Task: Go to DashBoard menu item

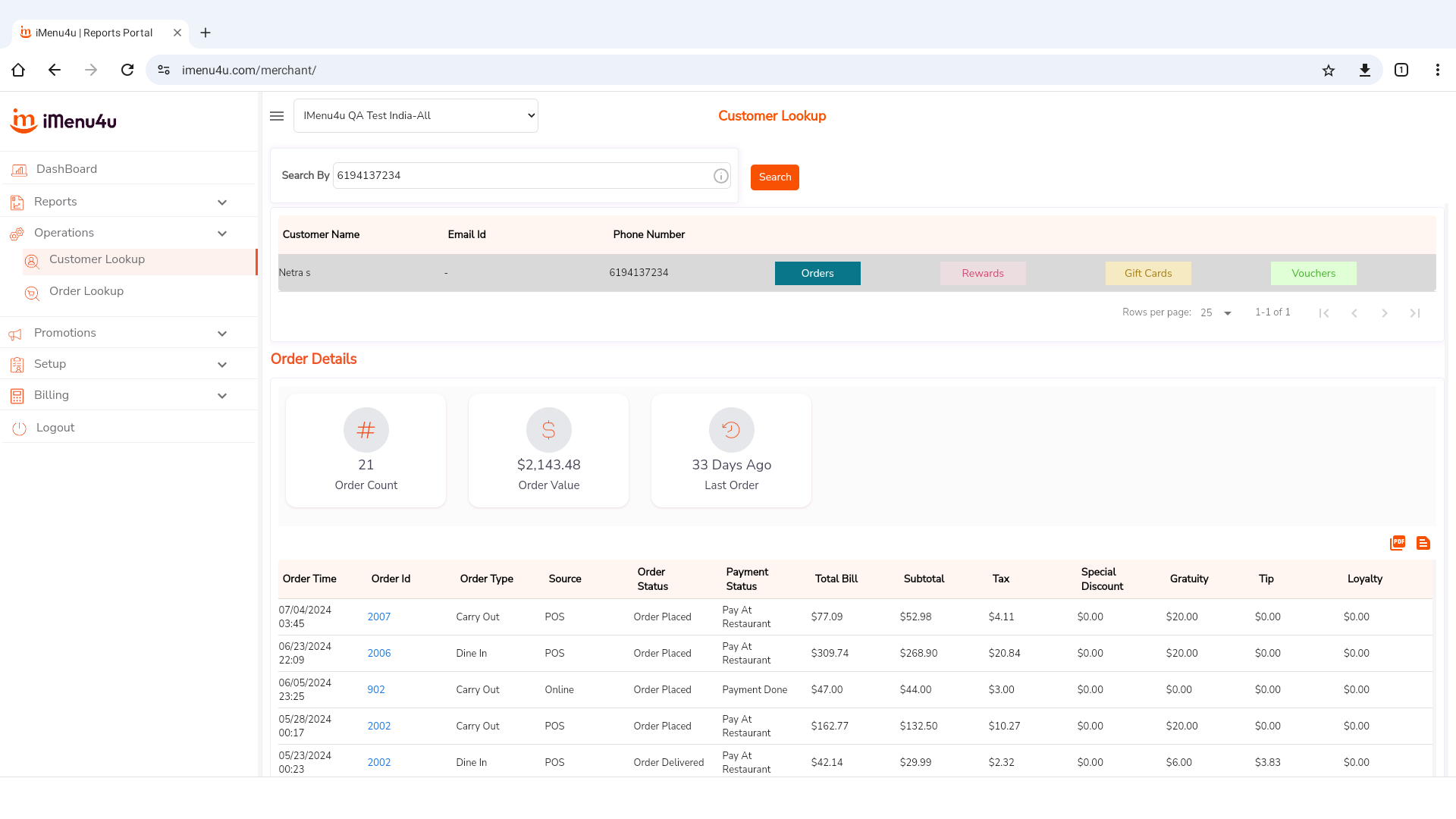Action: point(67,169)
